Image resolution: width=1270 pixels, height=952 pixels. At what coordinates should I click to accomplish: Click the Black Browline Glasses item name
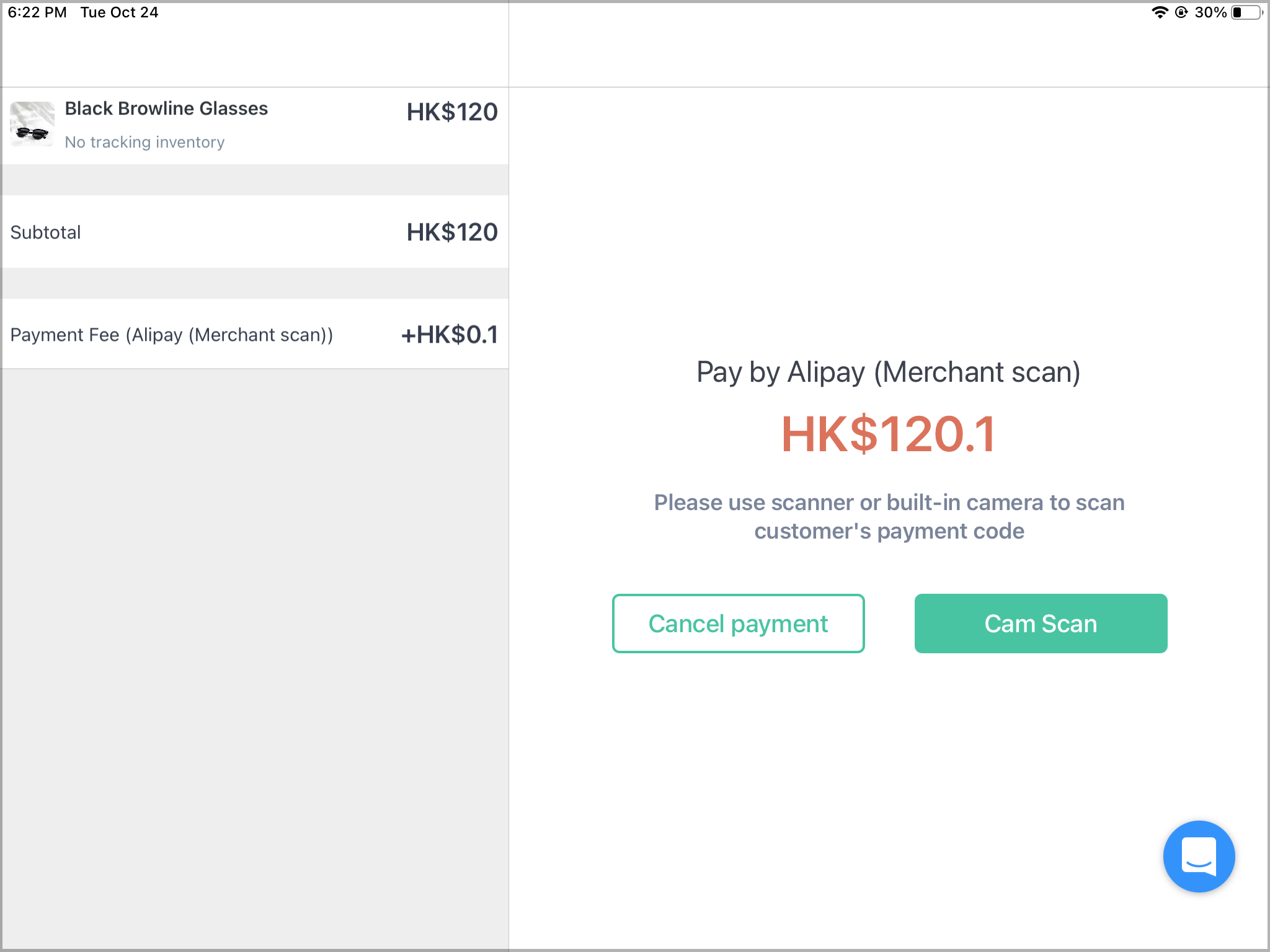(166, 108)
